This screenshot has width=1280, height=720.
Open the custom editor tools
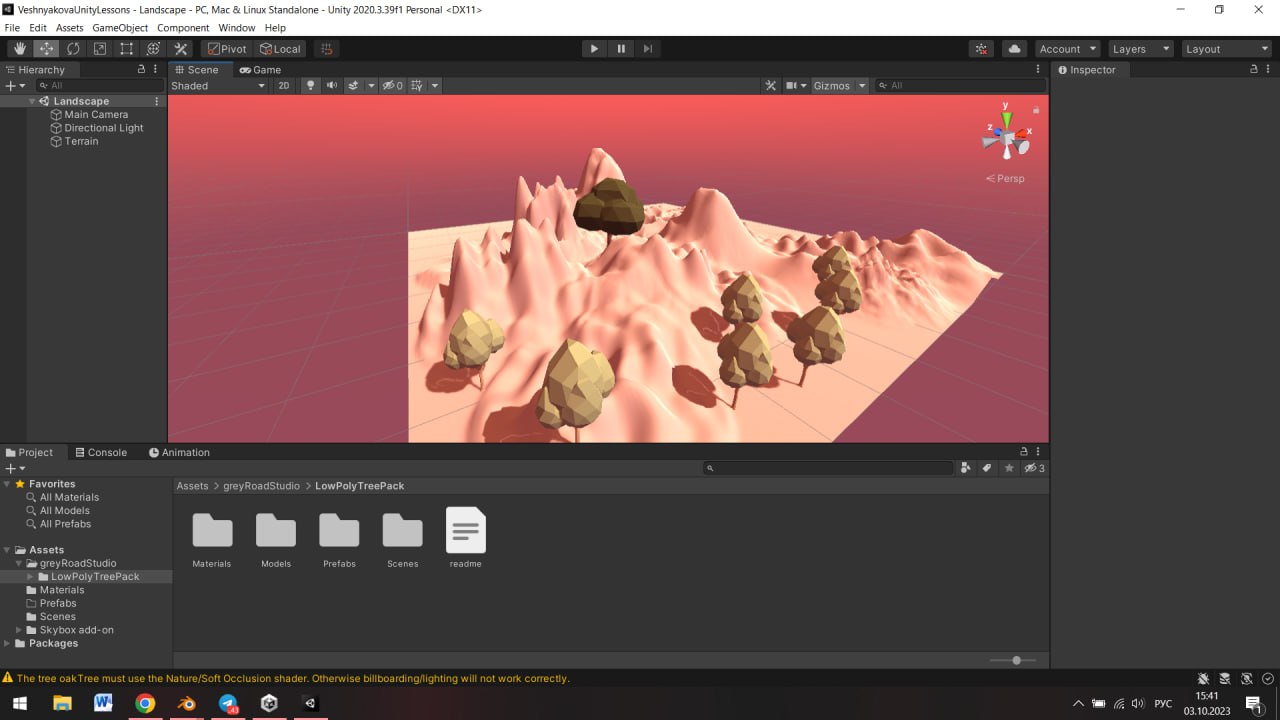pyautogui.click(x=181, y=49)
